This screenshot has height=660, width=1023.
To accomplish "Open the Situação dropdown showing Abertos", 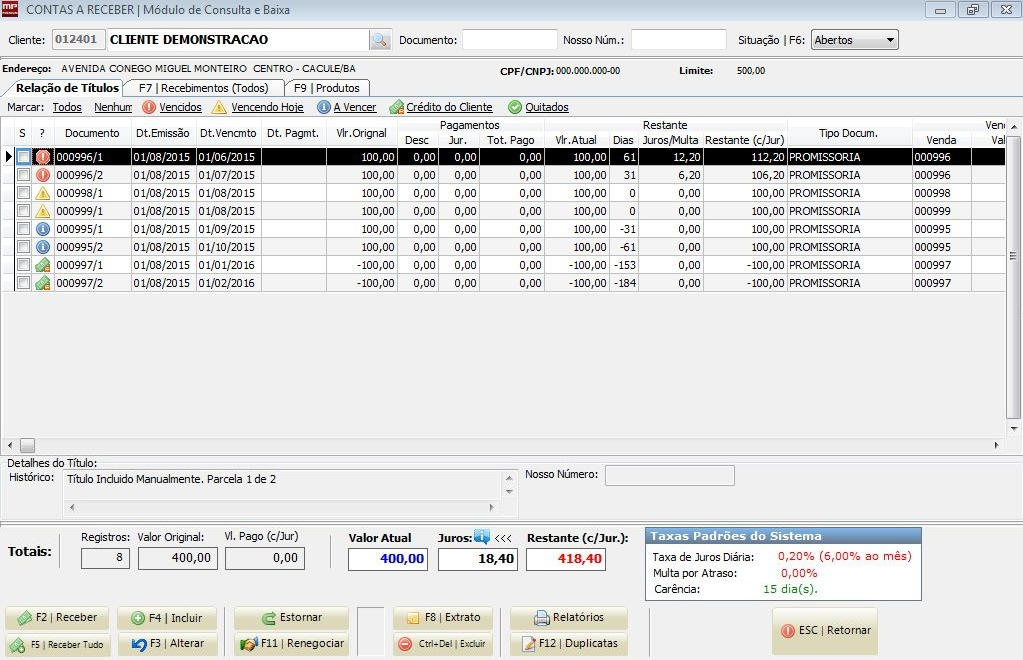I will pos(855,40).
